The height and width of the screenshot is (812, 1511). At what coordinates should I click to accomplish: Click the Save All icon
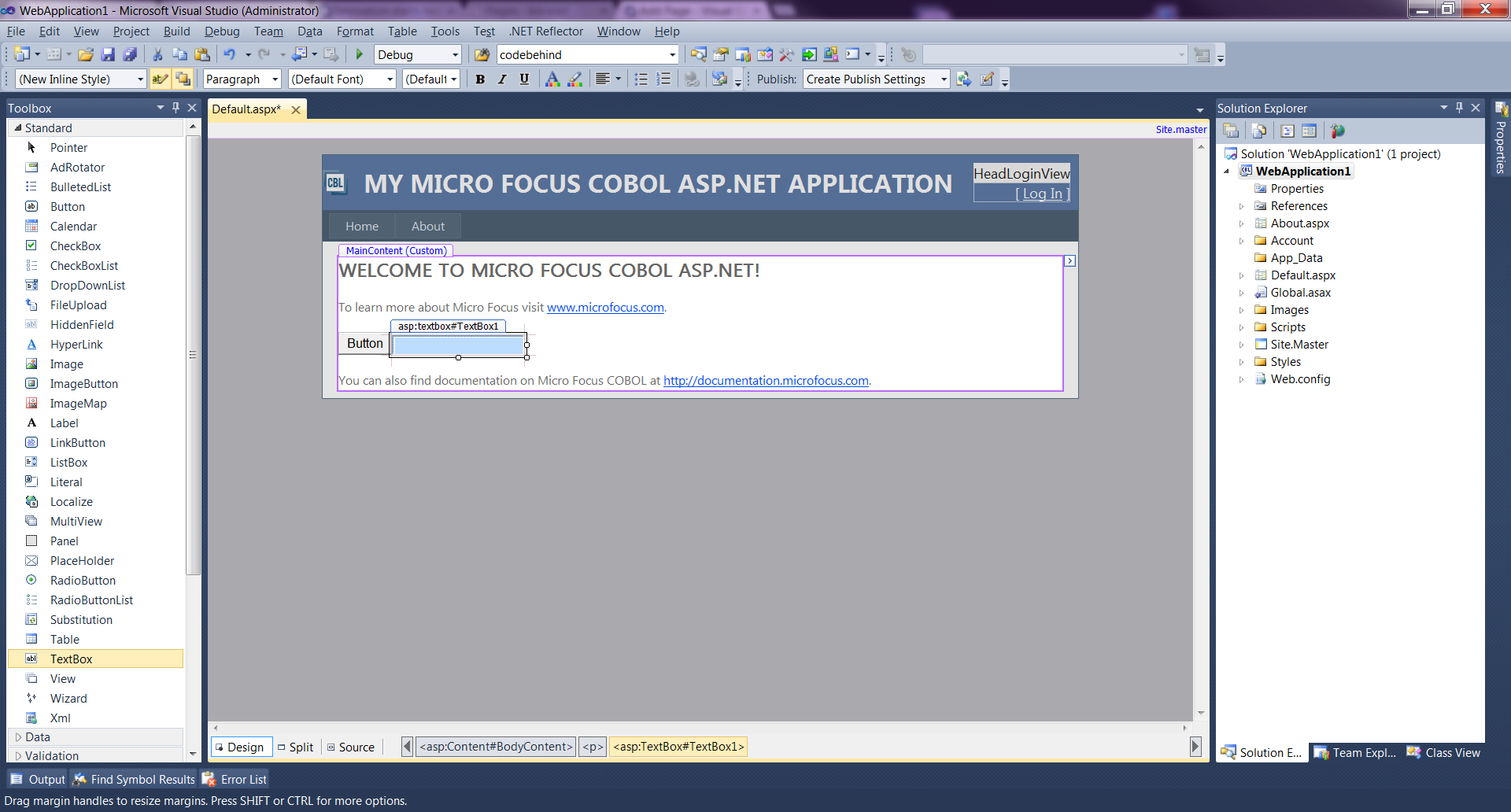(130, 54)
